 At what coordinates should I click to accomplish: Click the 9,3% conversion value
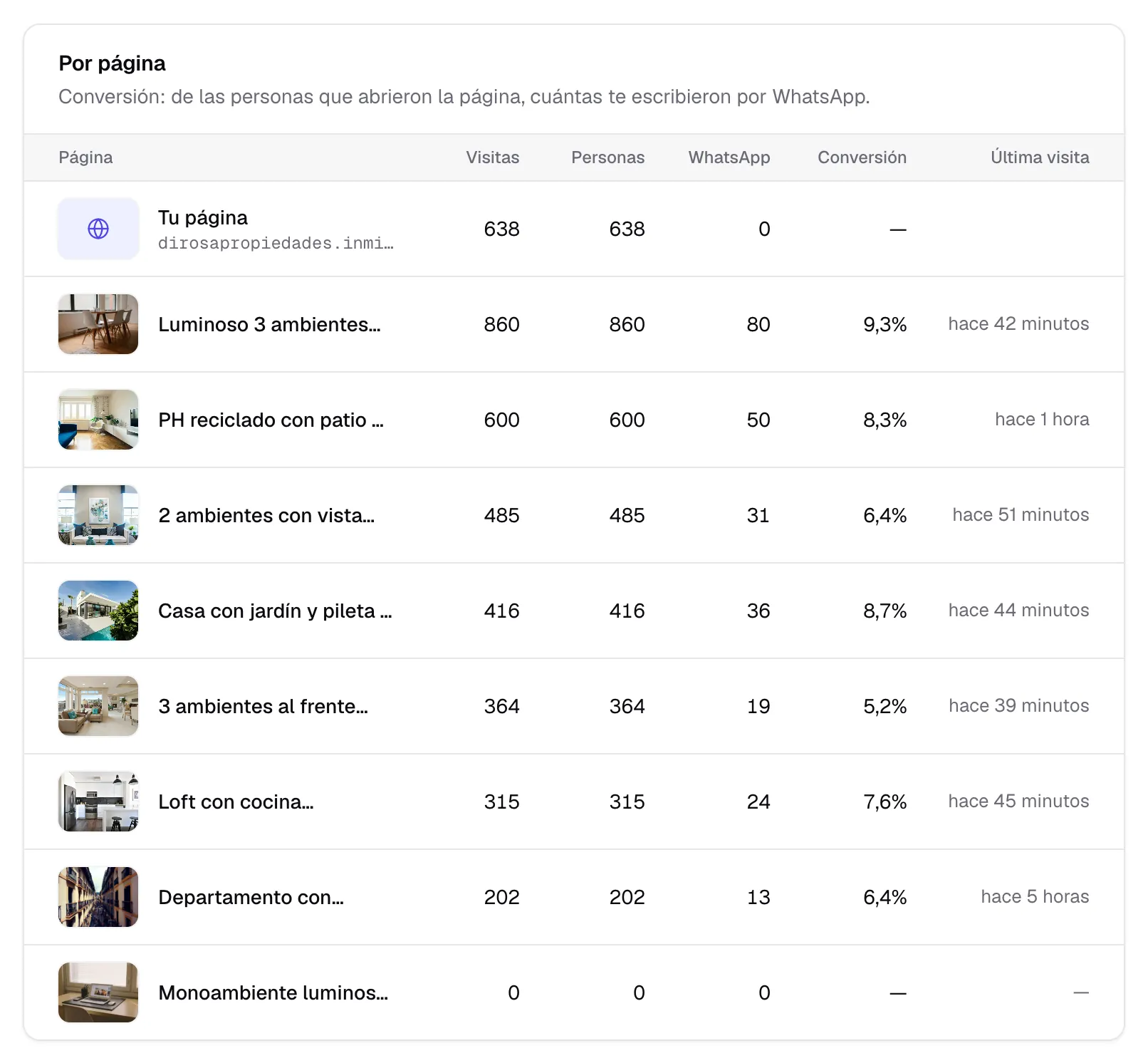tap(885, 324)
